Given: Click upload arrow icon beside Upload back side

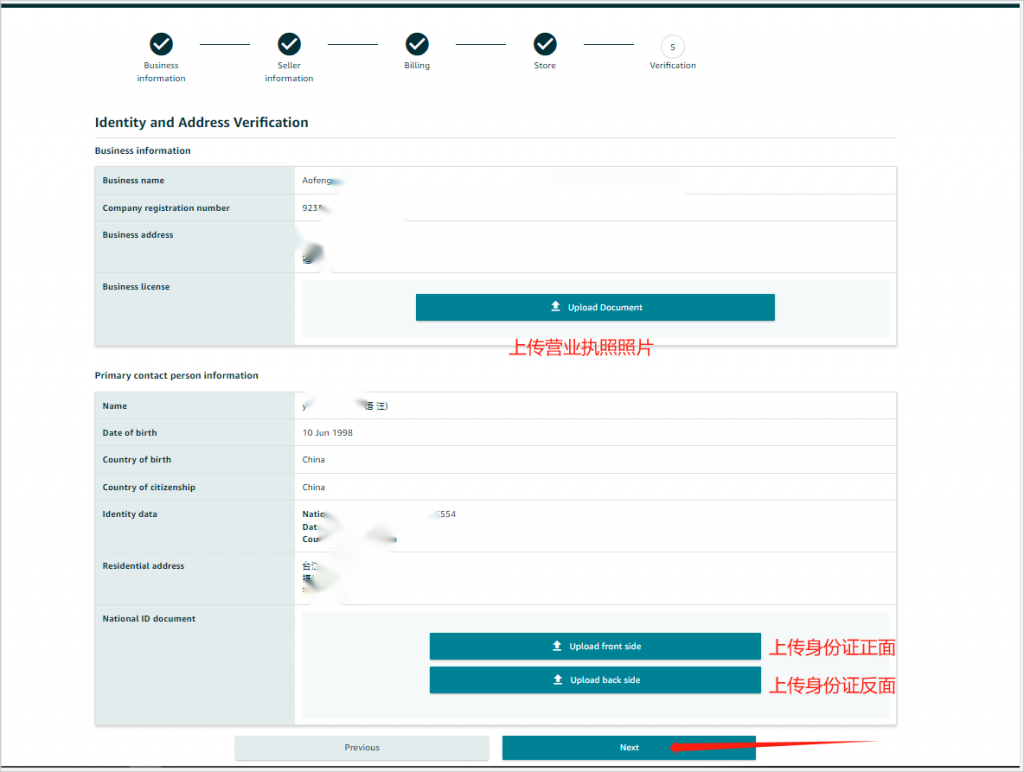Looking at the screenshot, I should pyautogui.click(x=558, y=680).
